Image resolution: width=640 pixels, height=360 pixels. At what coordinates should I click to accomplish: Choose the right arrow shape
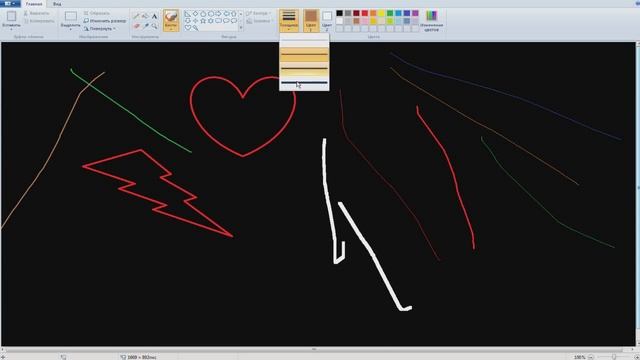pos(218,14)
